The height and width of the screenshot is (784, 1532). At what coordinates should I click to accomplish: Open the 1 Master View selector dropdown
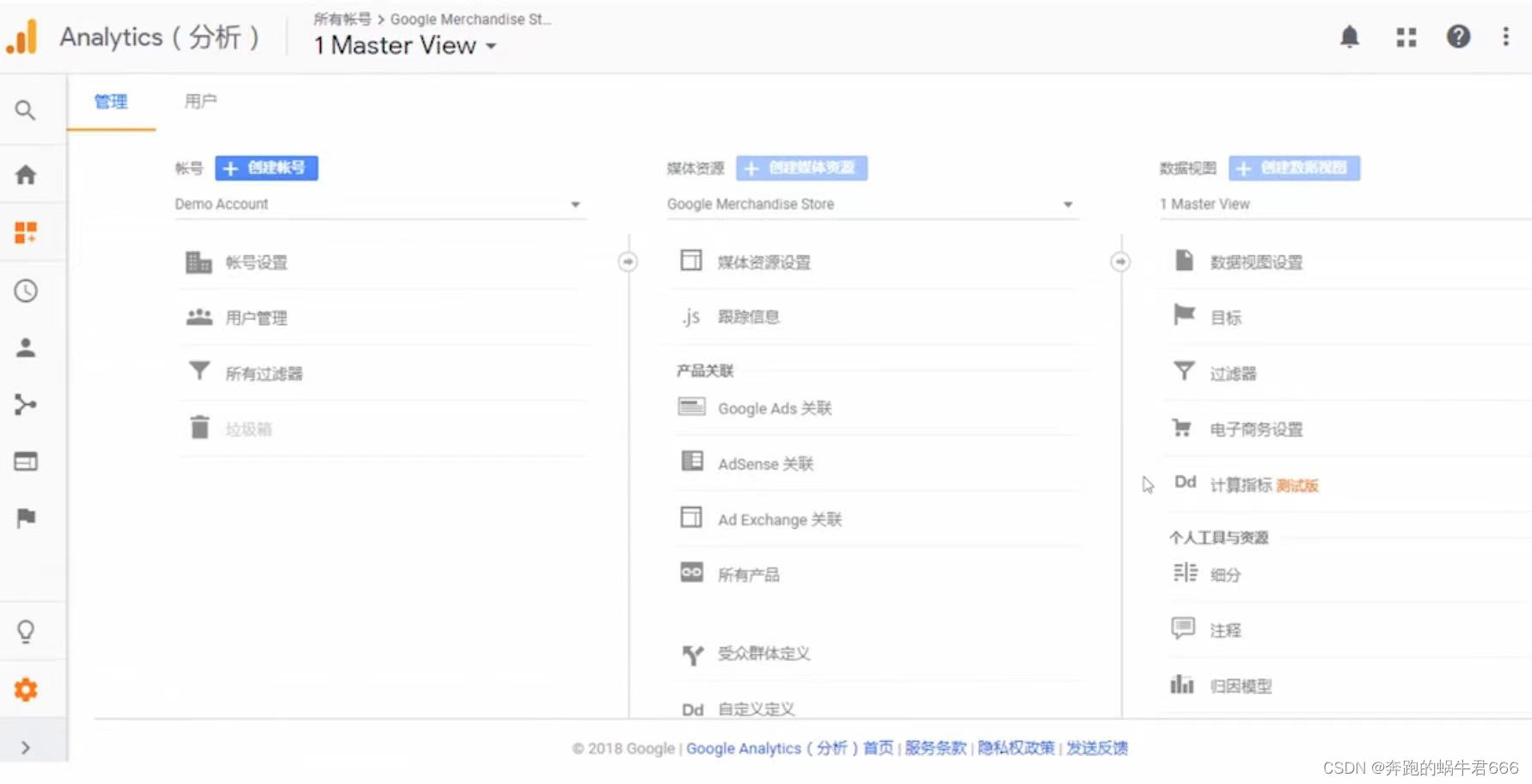pyautogui.click(x=405, y=46)
